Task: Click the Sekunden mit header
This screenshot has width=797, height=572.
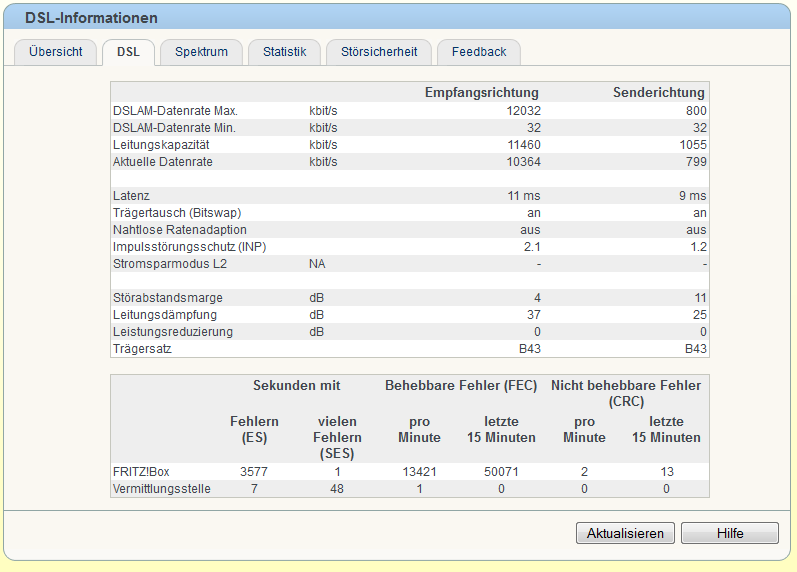Action: click(x=297, y=385)
